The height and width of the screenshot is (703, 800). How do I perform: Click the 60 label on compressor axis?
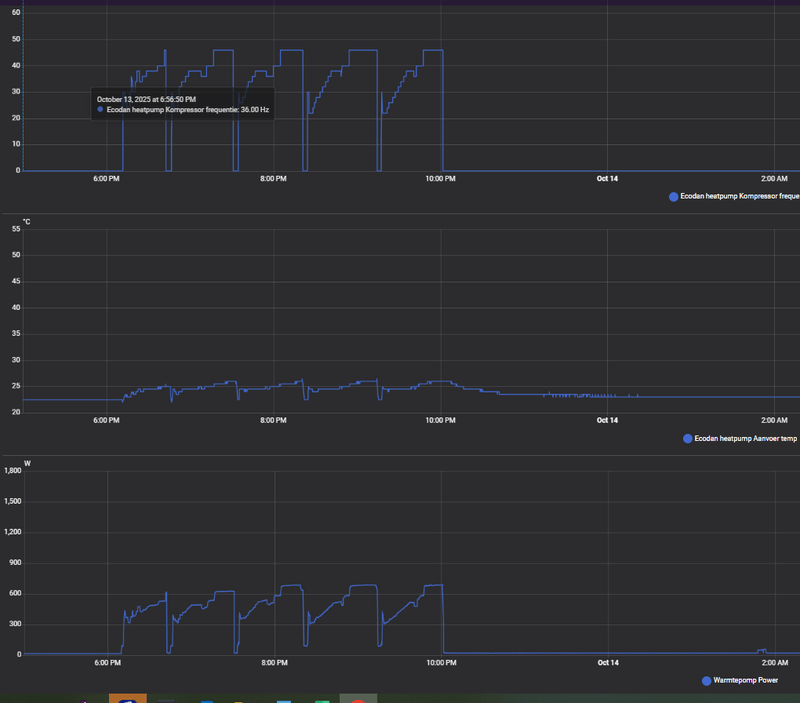click(x=16, y=12)
